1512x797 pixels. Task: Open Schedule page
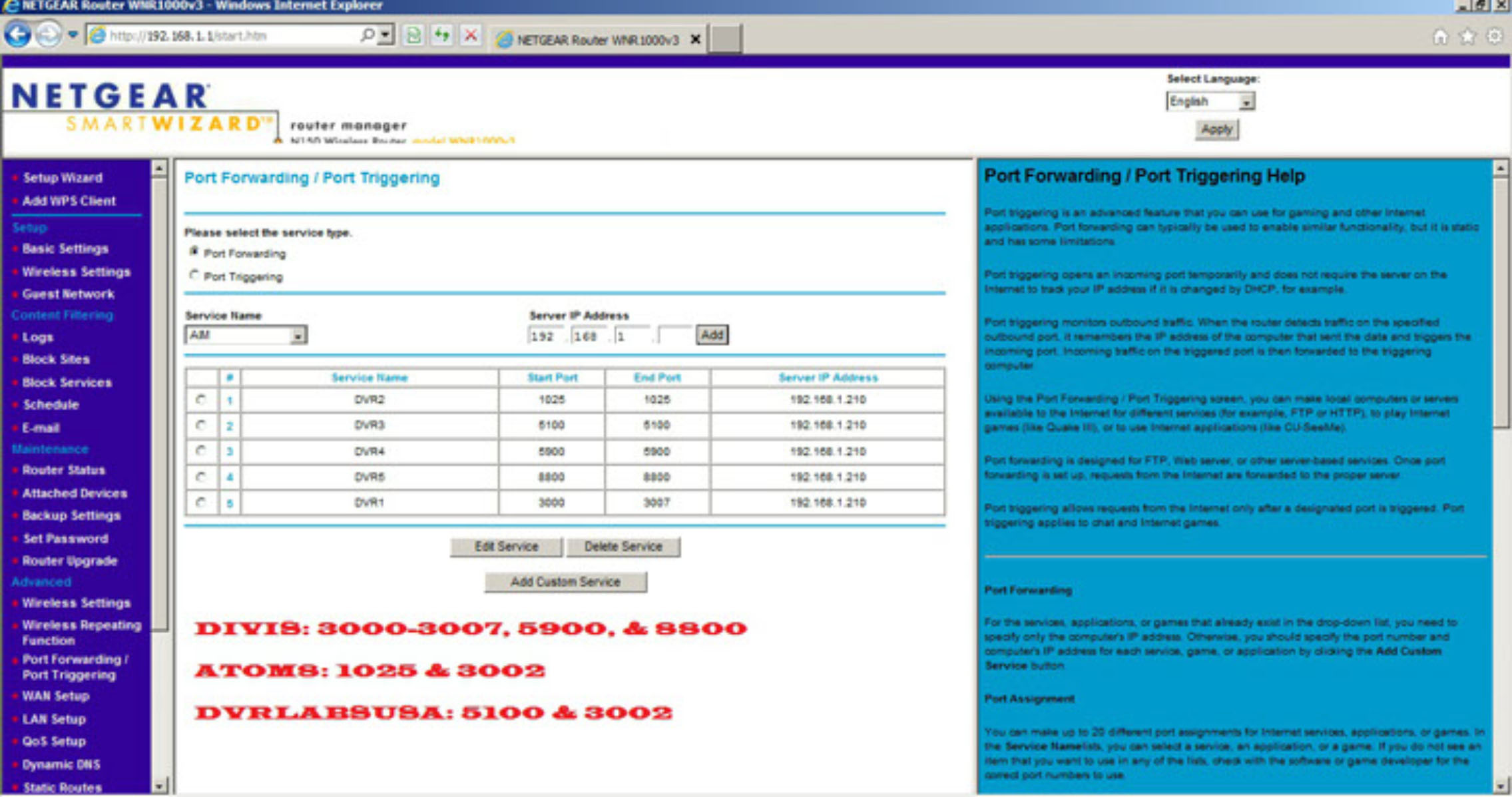51,405
